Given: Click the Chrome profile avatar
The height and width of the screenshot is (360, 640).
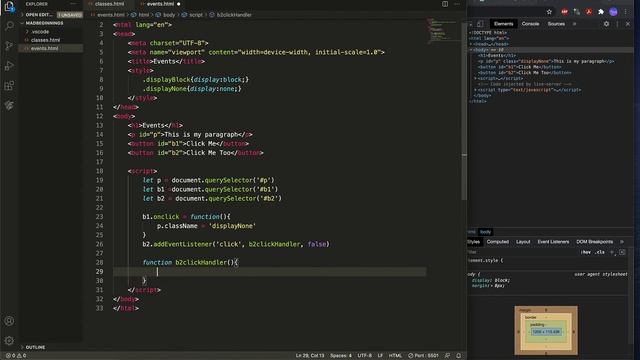Looking at the screenshot, I should [613, 12].
